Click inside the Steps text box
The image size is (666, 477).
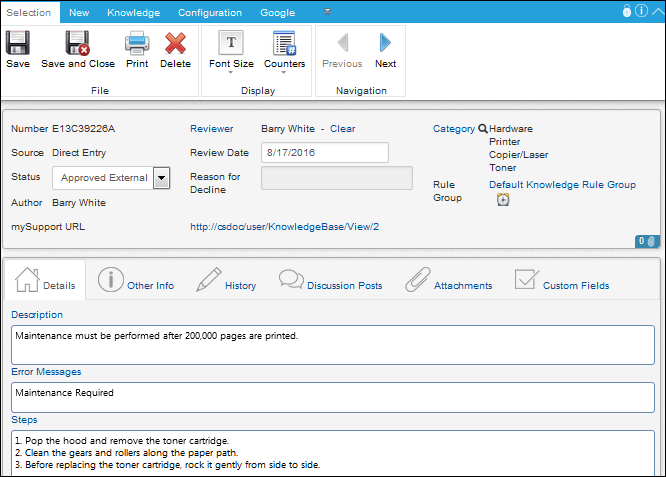[333, 453]
